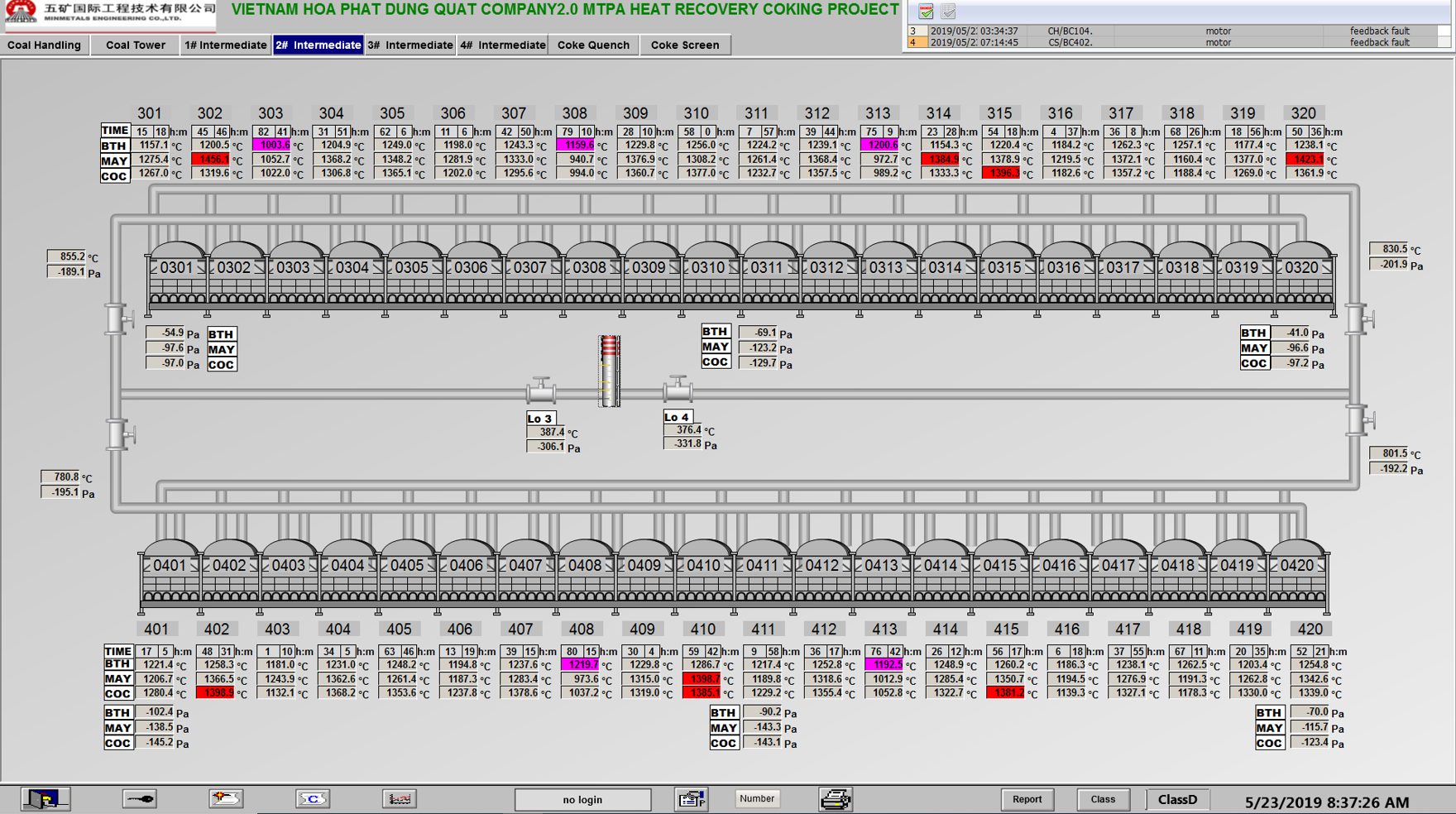This screenshot has height=814, width=1456.
Task: Click the printer icon in bottom bar
Action: click(835, 799)
